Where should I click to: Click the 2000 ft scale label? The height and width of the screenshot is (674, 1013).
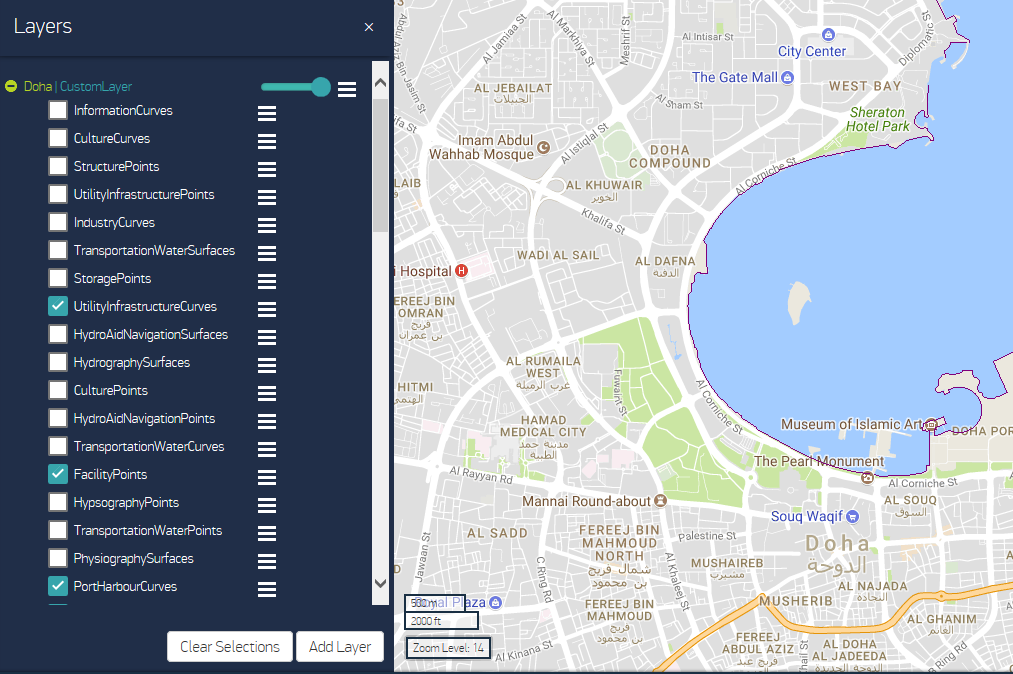click(x=442, y=621)
